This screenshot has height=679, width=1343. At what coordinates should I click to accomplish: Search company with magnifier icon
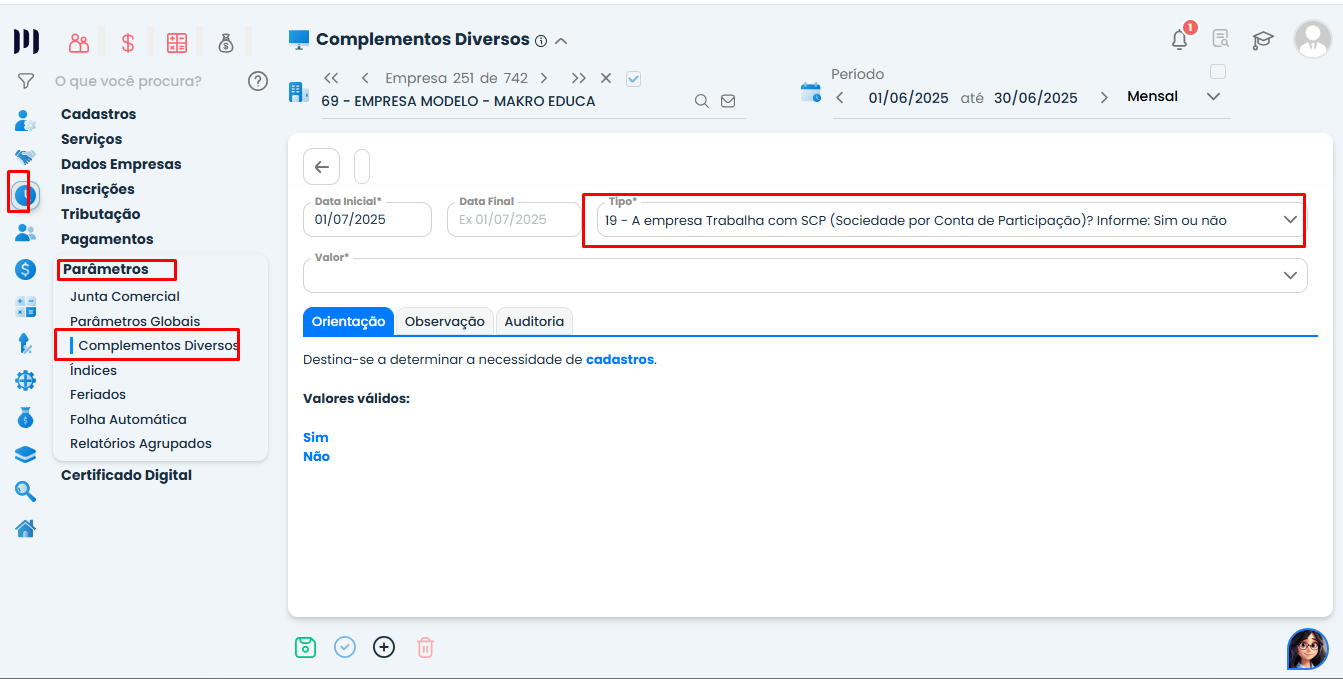tap(702, 101)
